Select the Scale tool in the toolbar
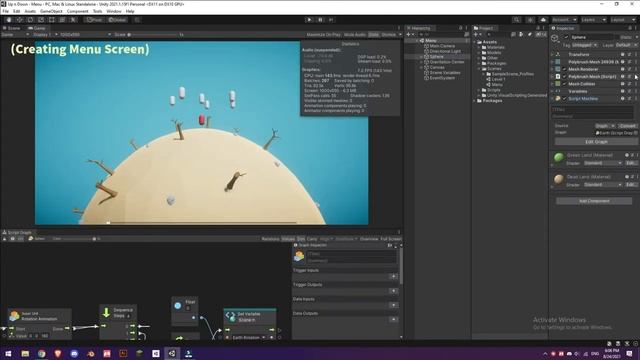 41,20
